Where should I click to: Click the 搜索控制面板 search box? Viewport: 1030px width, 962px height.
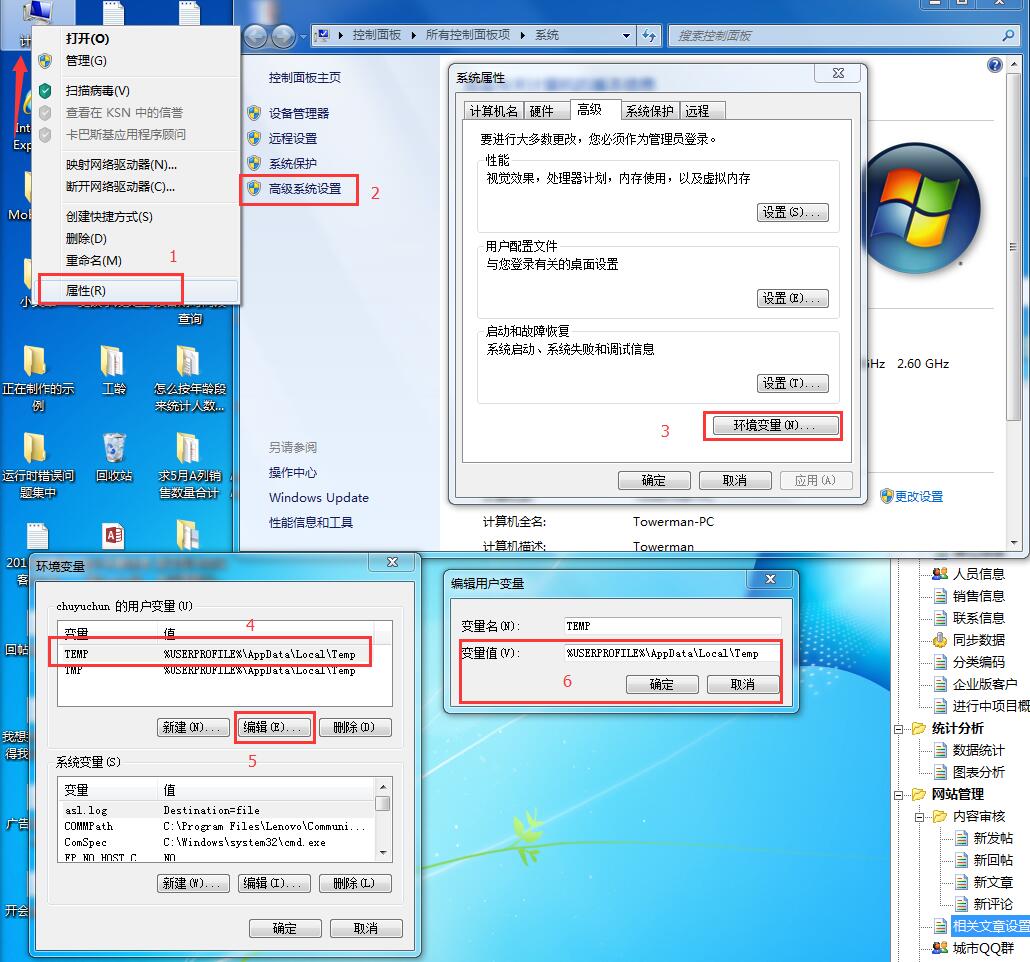point(844,35)
